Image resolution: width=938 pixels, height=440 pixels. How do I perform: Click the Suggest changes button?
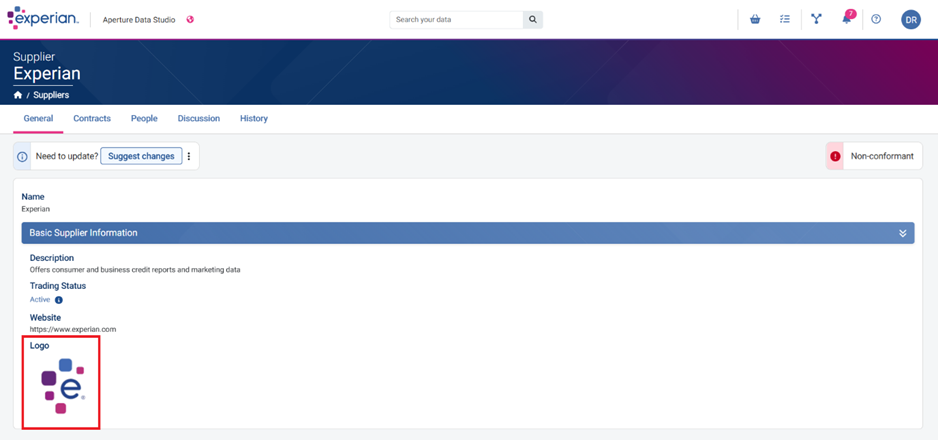141,156
